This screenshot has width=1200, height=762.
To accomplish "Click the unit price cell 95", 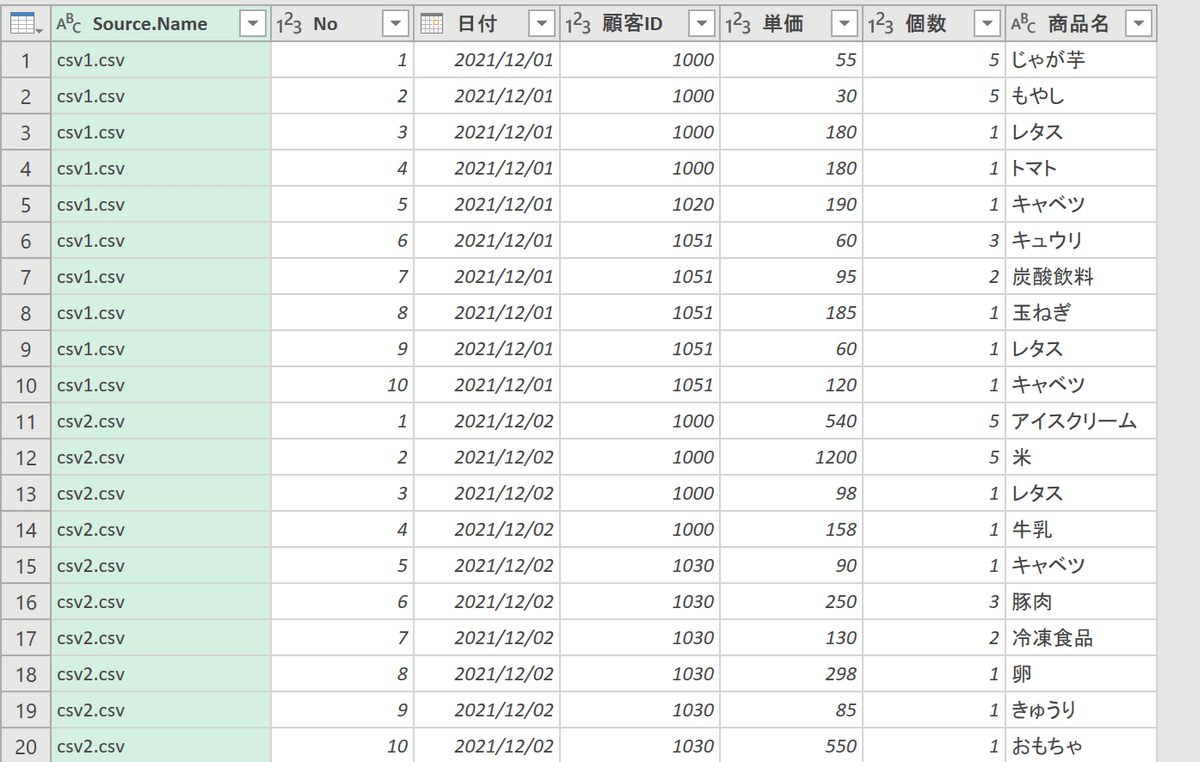I will point(791,276).
